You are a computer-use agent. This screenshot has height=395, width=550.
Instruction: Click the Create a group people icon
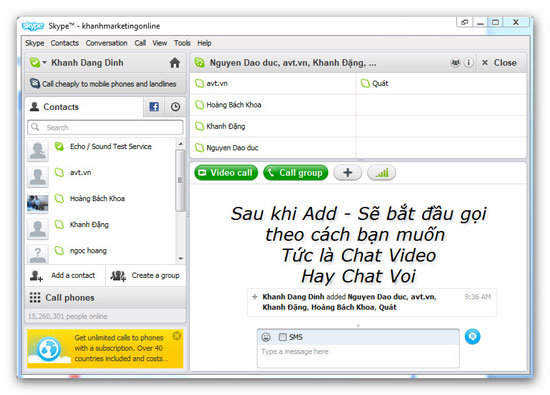point(118,276)
